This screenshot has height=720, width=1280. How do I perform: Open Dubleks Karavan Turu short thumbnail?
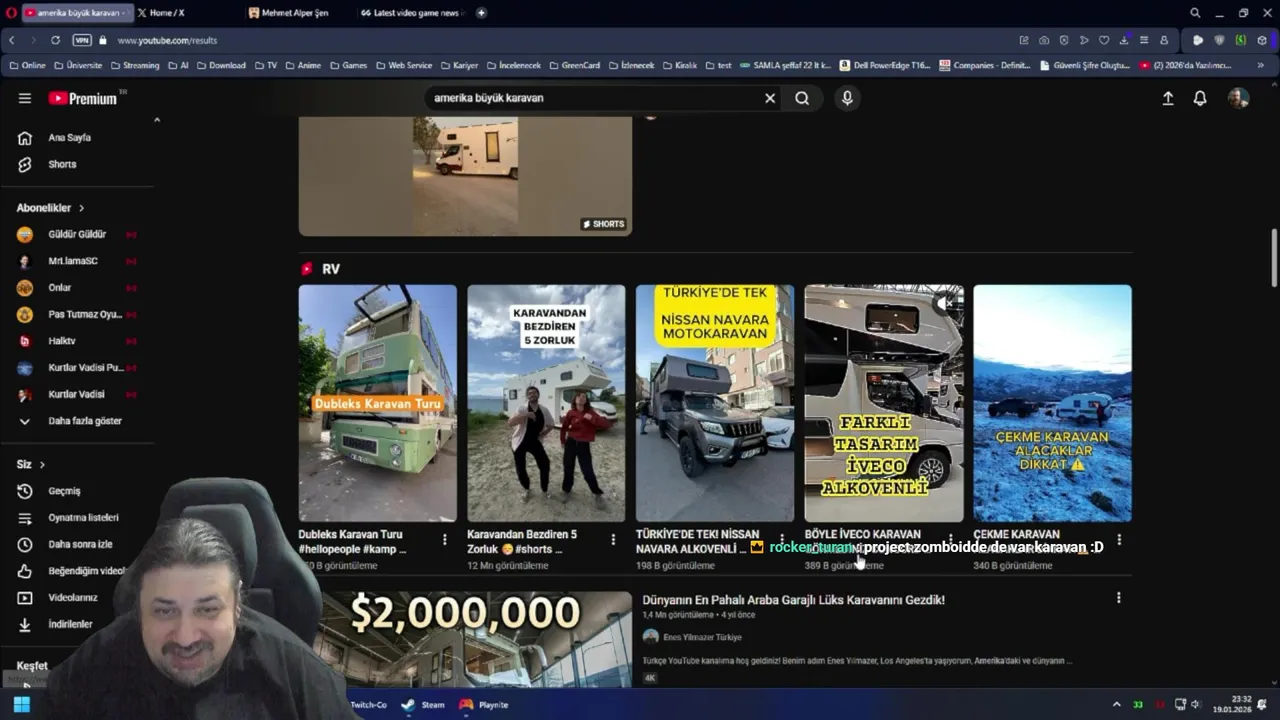[x=377, y=403]
